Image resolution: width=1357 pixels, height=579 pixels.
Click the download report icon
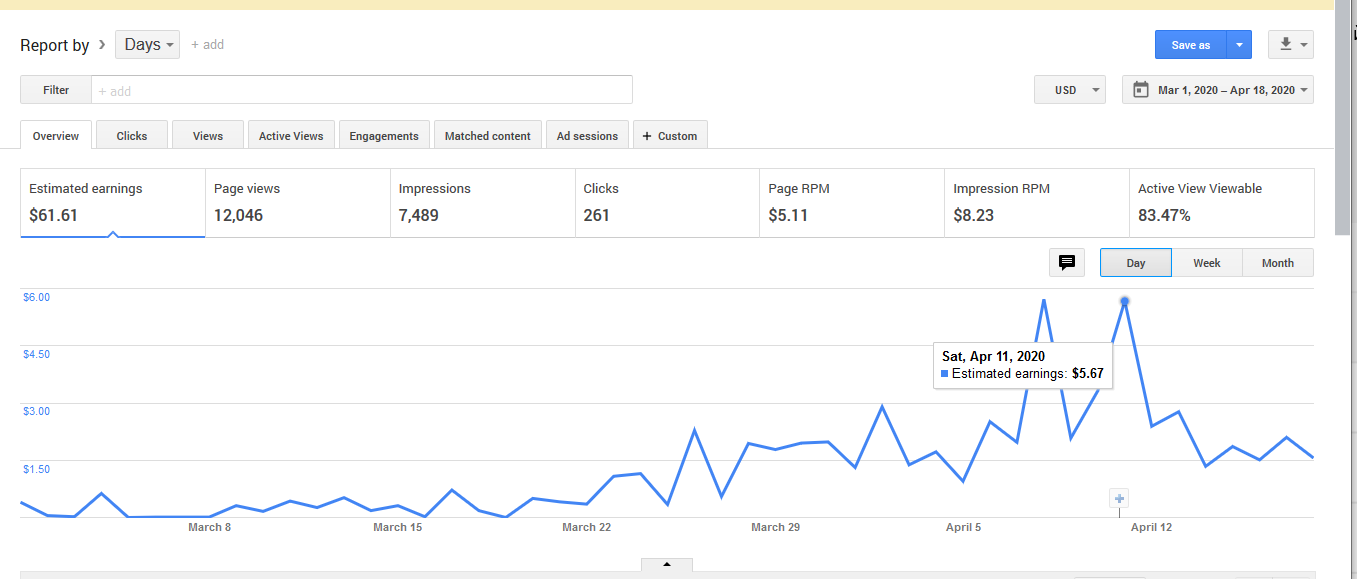1285,45
